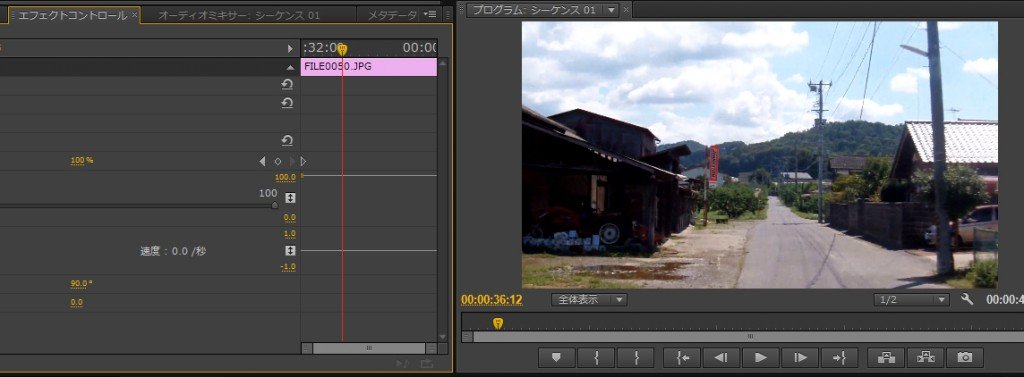
Task: Click the 90.0 ° value
Action: tap(81, 284)
